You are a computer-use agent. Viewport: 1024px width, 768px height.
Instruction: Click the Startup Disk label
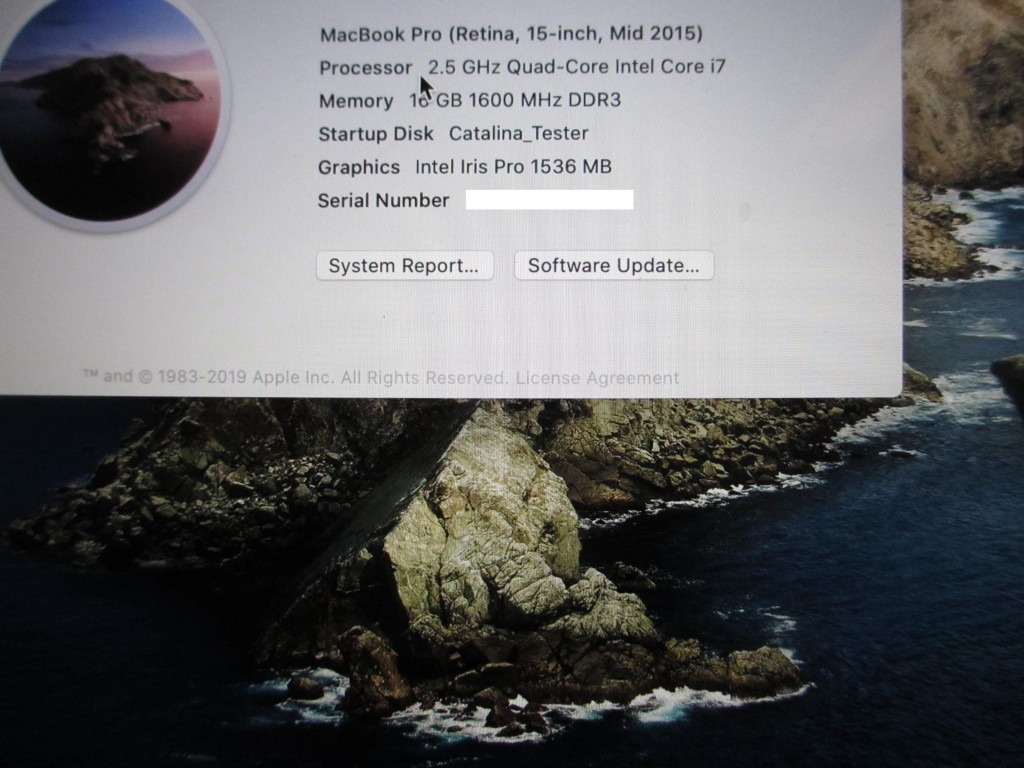coord(376,134)
